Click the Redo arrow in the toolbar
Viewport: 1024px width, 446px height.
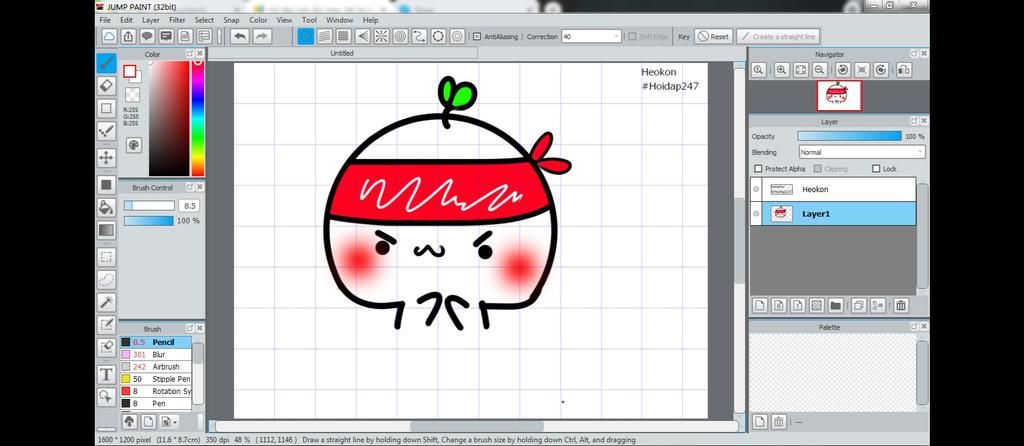262,37
